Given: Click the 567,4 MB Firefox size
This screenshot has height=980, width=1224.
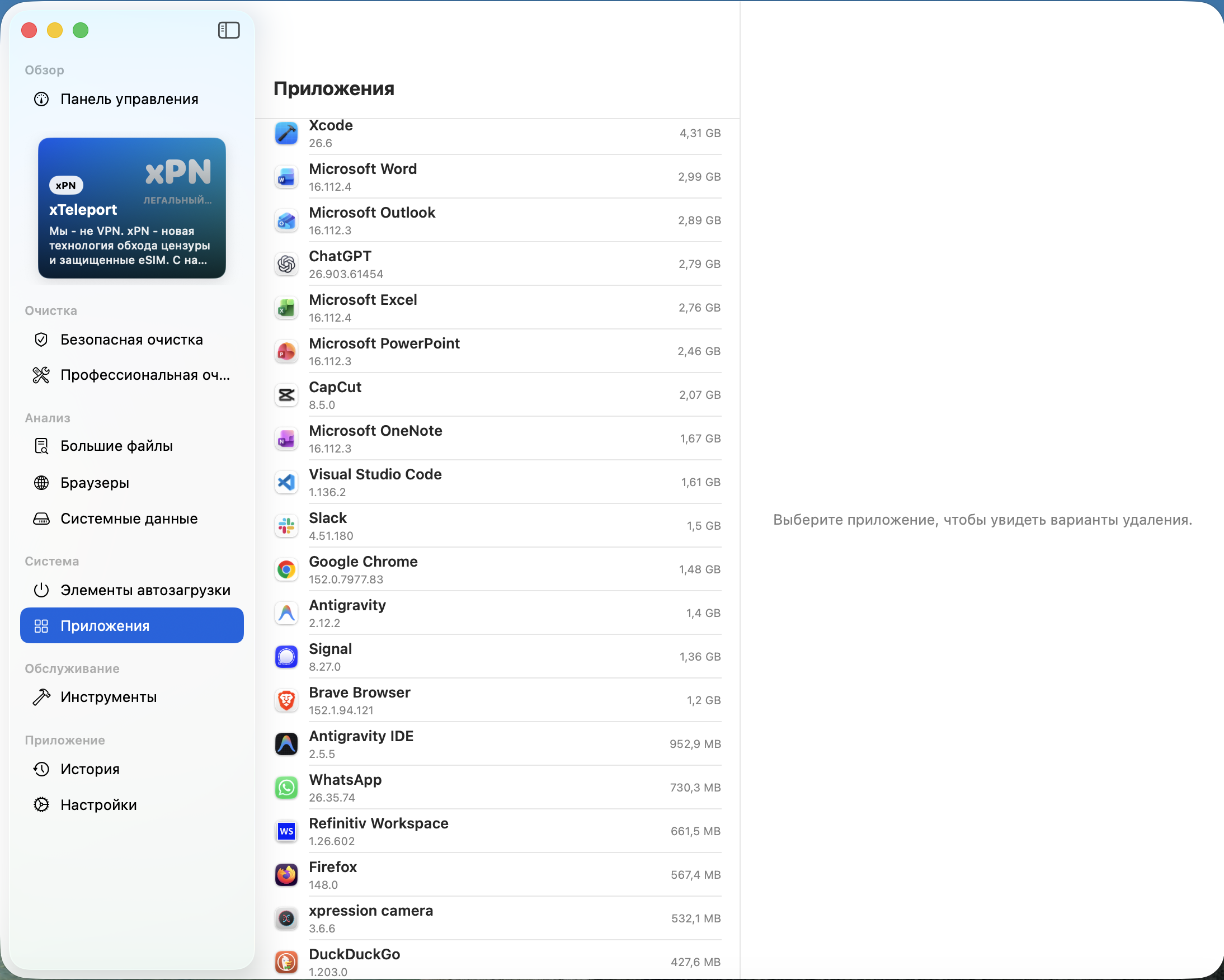Looking at the screenshot, I should click(695, 875).
